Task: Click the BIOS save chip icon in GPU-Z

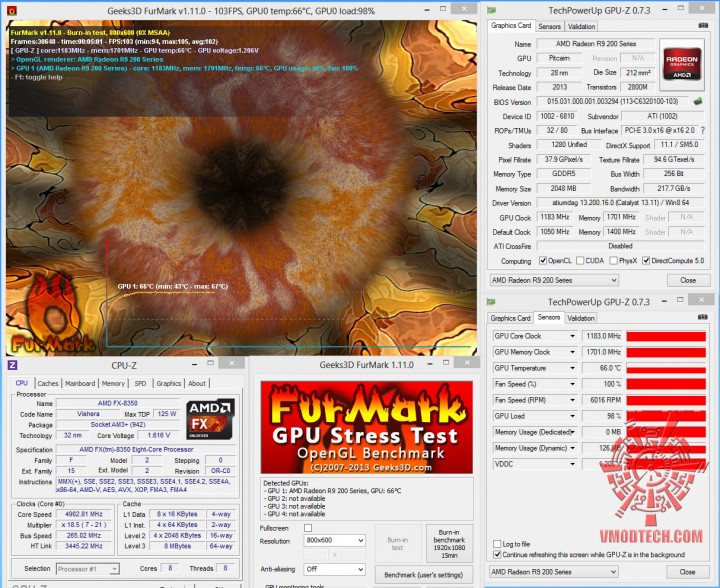Action: tap(698, 101)
